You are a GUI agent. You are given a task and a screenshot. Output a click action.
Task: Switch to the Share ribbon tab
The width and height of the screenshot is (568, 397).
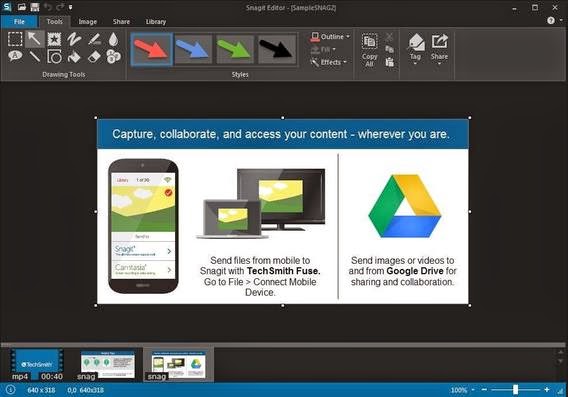point(121,22)
